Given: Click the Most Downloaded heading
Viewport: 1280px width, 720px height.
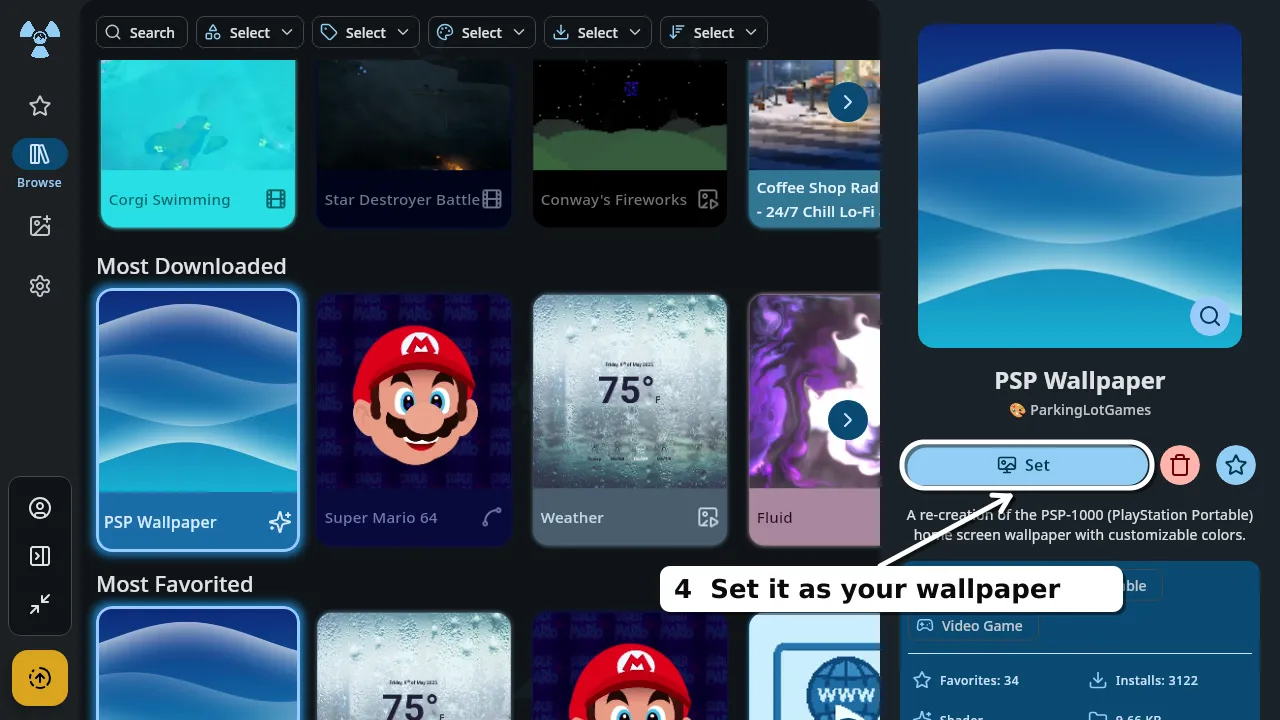Looking at the screenshot, I should (191, 266).
